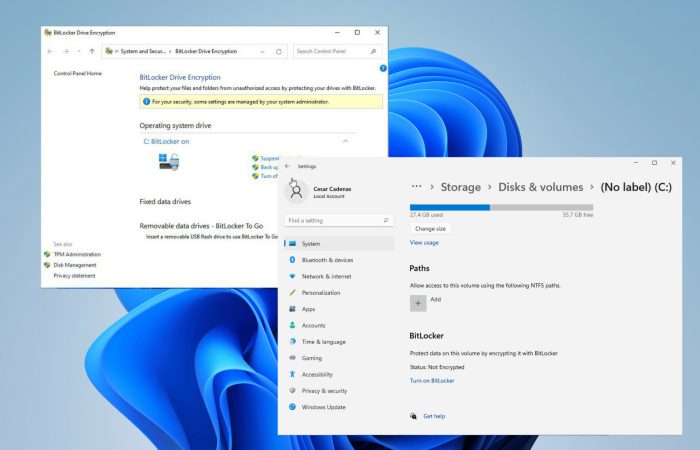Open Bluetooth & devices settings
Image resolution: width=700 pixels, height=450 pixels.
coord(339,260)
